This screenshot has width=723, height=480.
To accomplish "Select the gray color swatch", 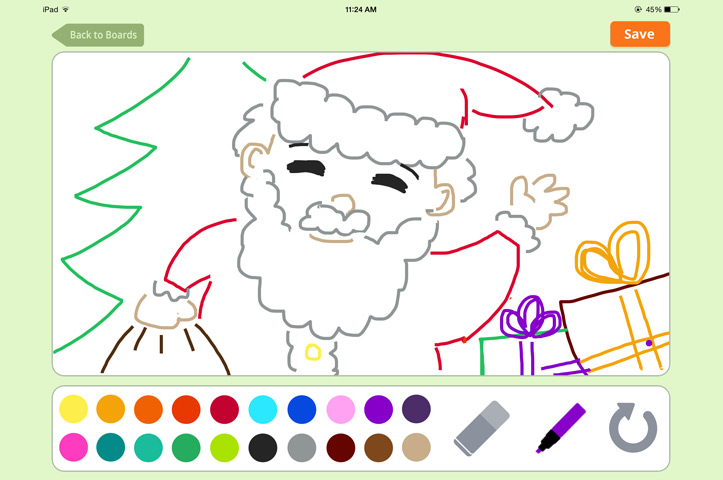I will pyautogui.click(x=302, y=447).
